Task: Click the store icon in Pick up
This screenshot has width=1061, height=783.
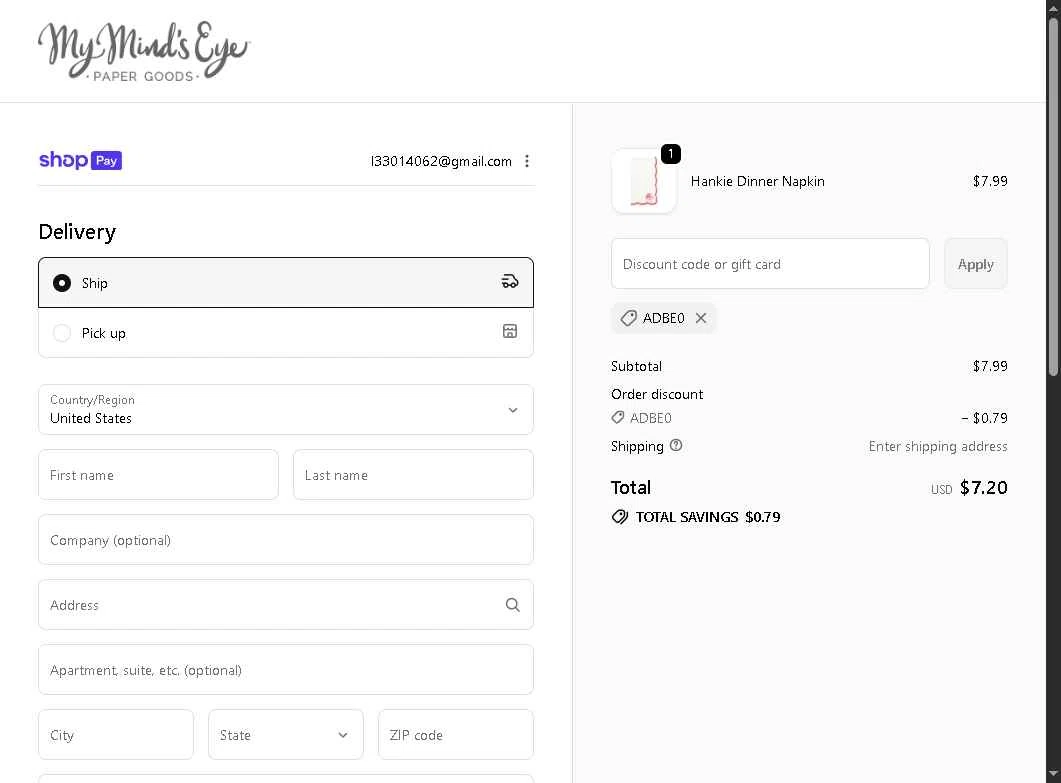Action: tap(510, 331)
